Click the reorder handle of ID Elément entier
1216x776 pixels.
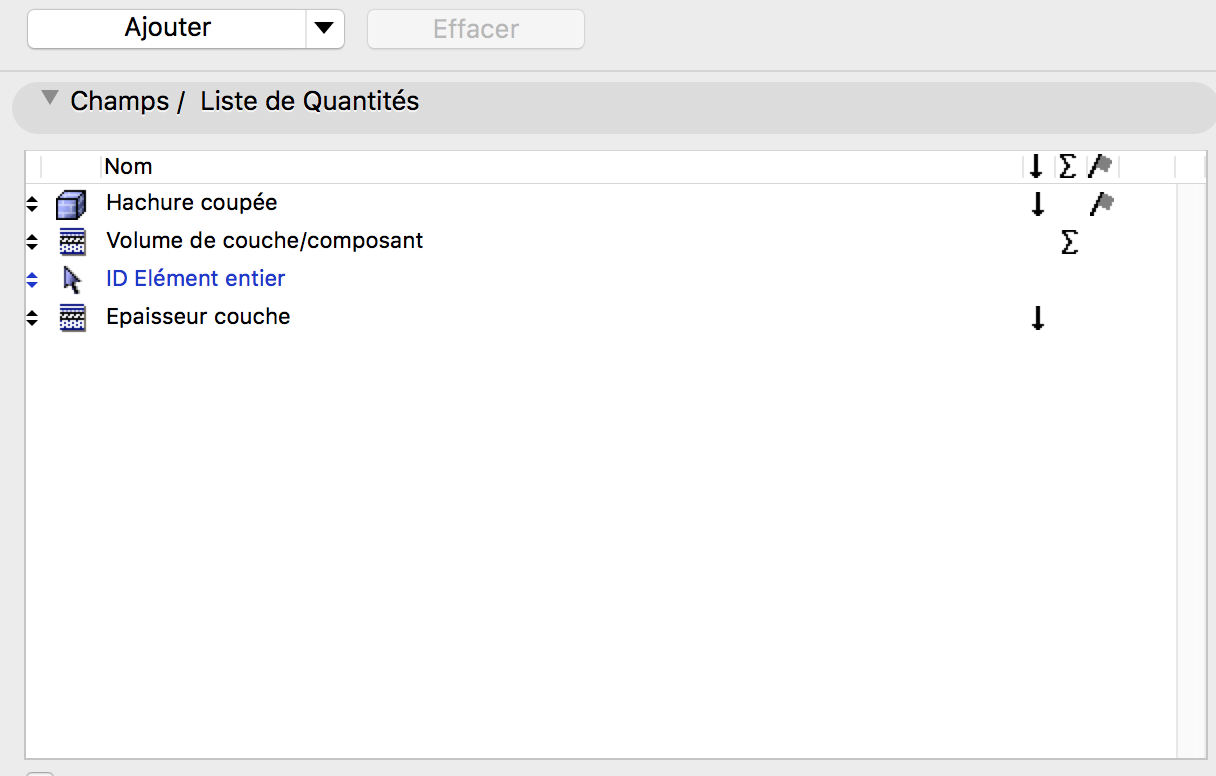[x=32, y=280]
